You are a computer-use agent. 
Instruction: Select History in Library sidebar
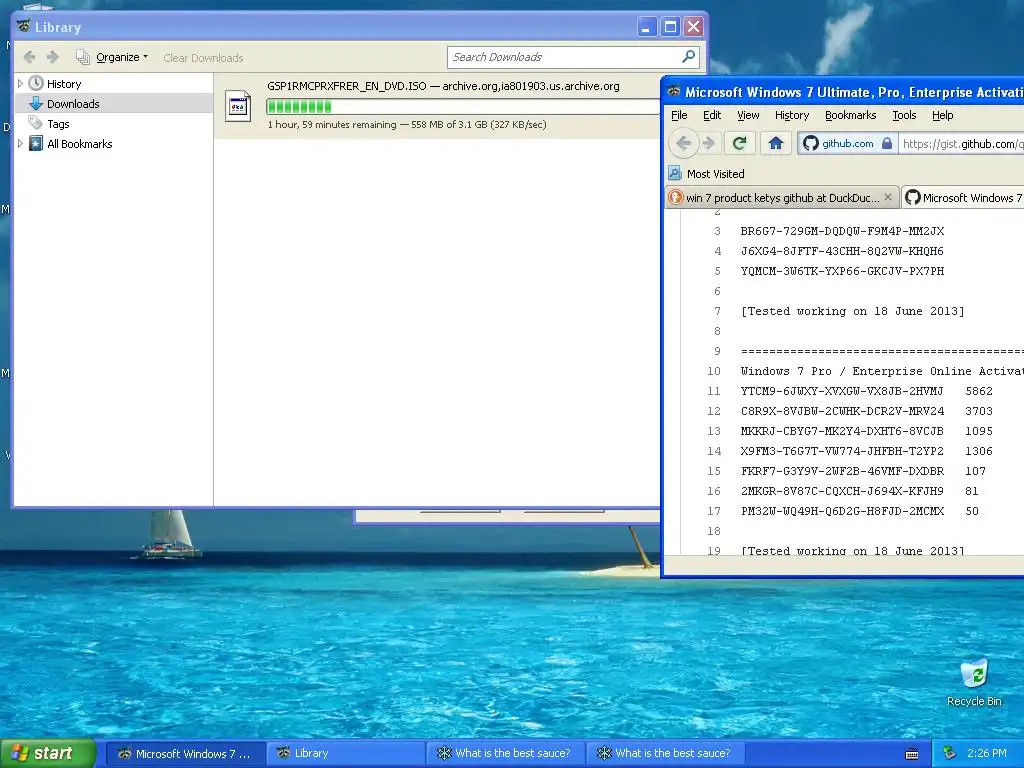tap(64, 84)
